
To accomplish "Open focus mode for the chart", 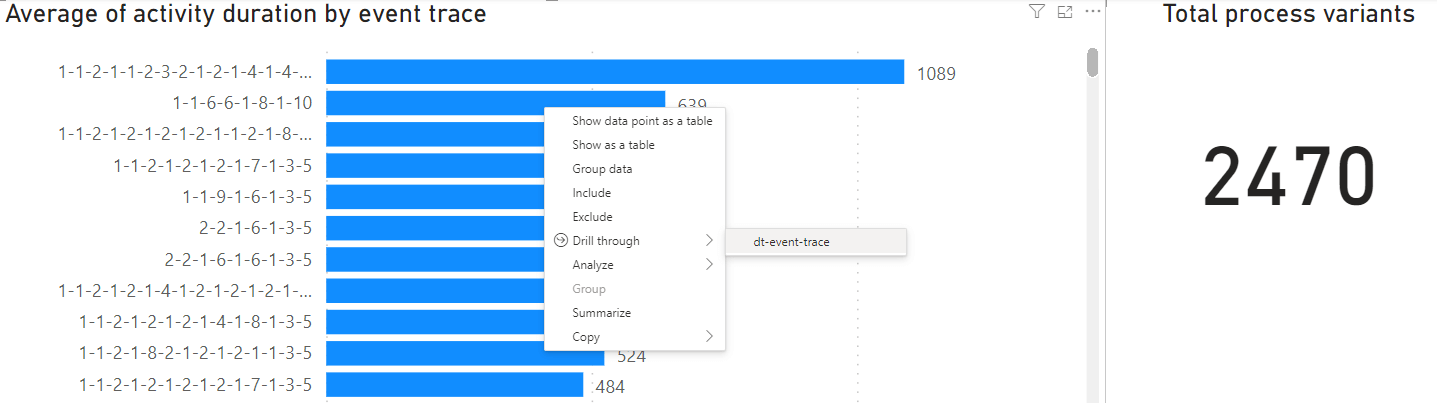I will 1064,12.
